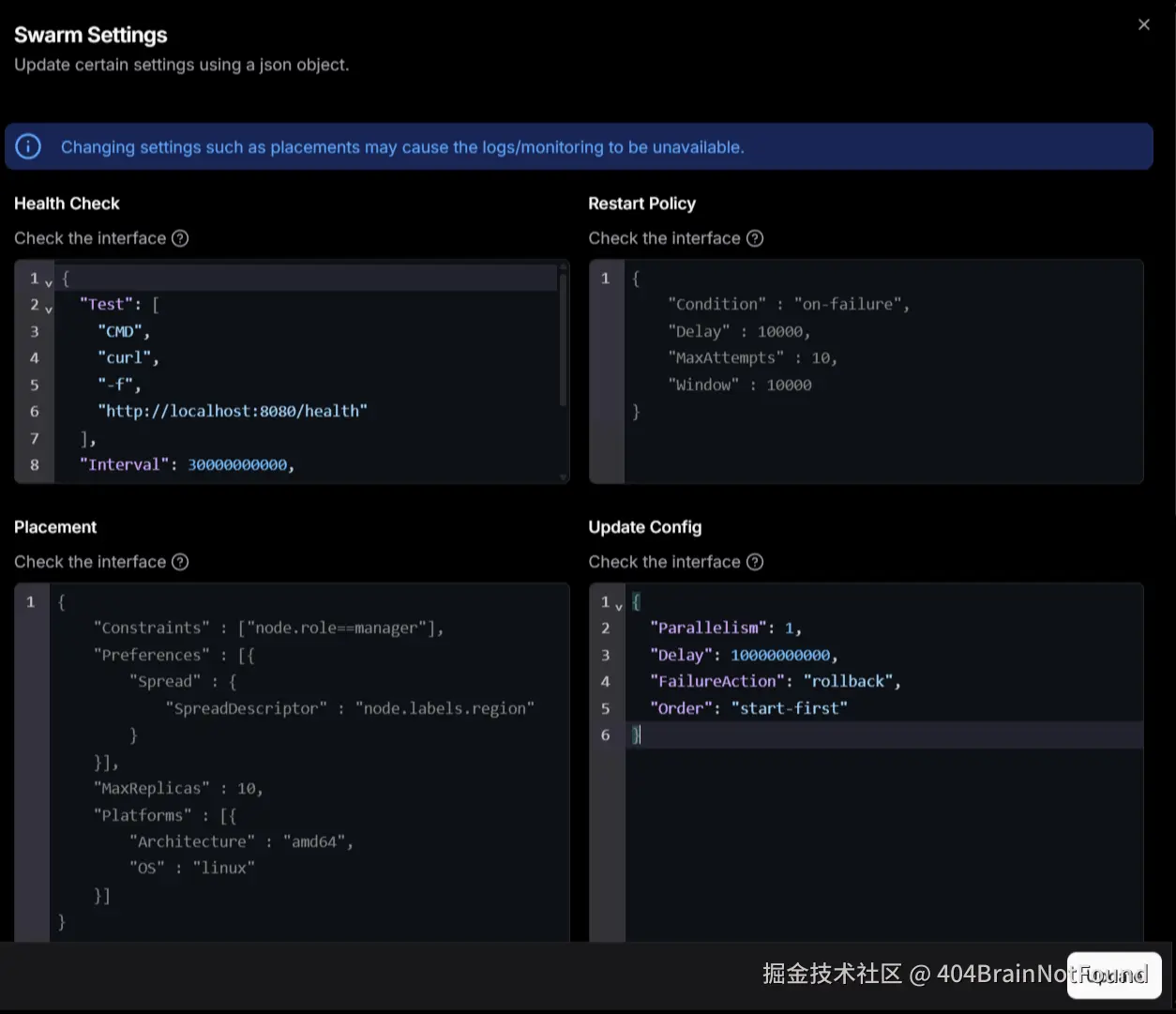Image resolution: width=1176 pixels, height=1014 pixels.
Task: Collapse line 1 fold arrow in Health Check editor
Action: (49, 281)
